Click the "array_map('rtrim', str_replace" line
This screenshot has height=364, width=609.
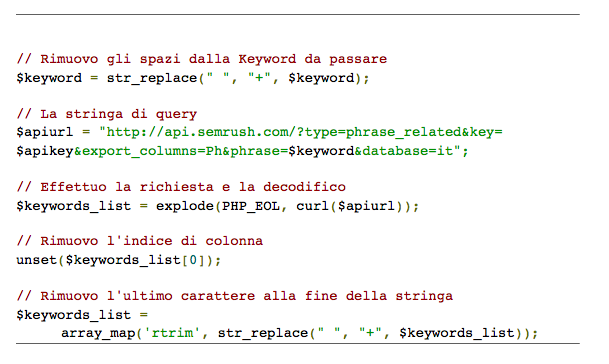[299, 333]
